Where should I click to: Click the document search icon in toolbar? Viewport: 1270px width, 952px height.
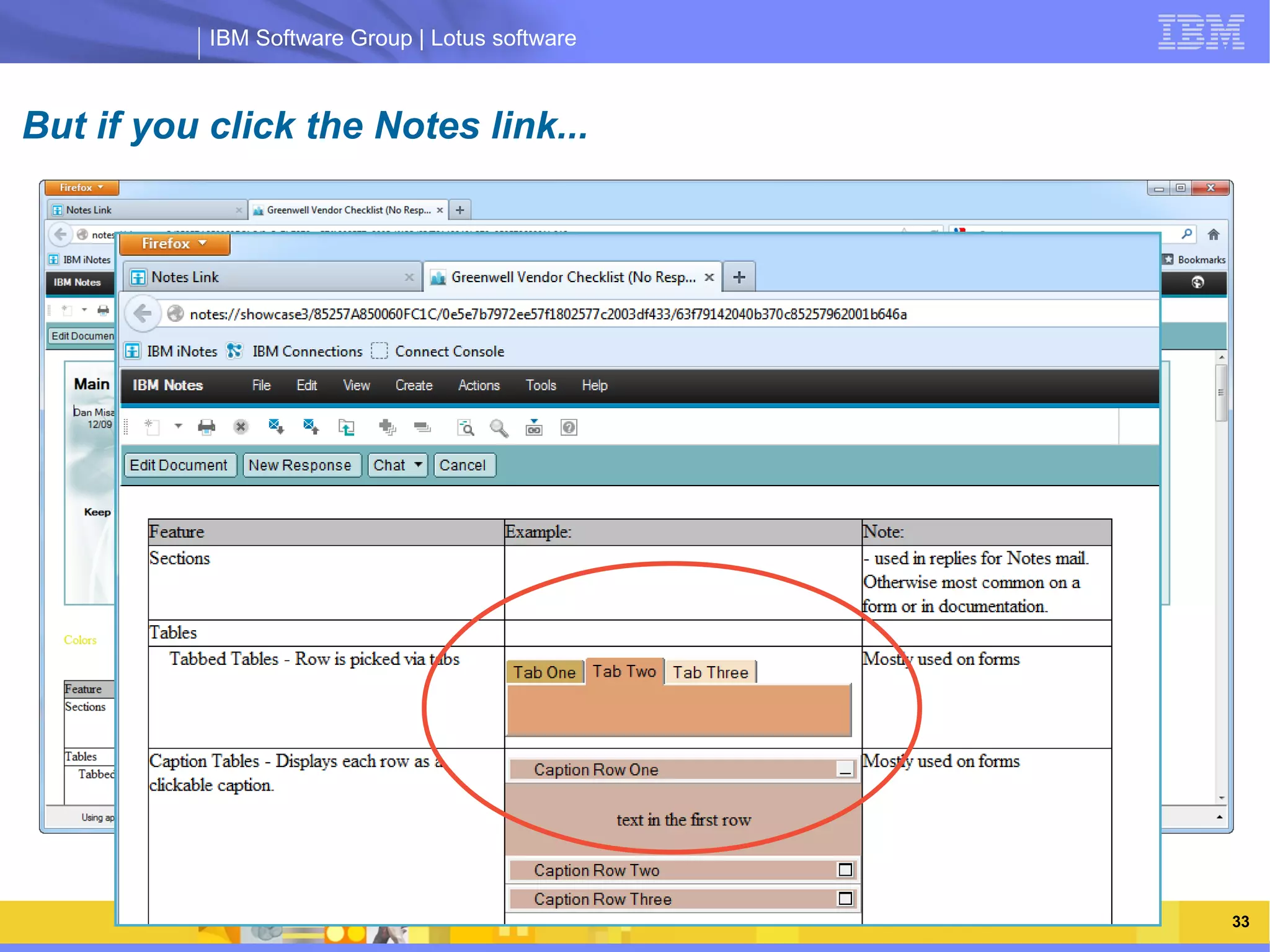tap(466, 427)
